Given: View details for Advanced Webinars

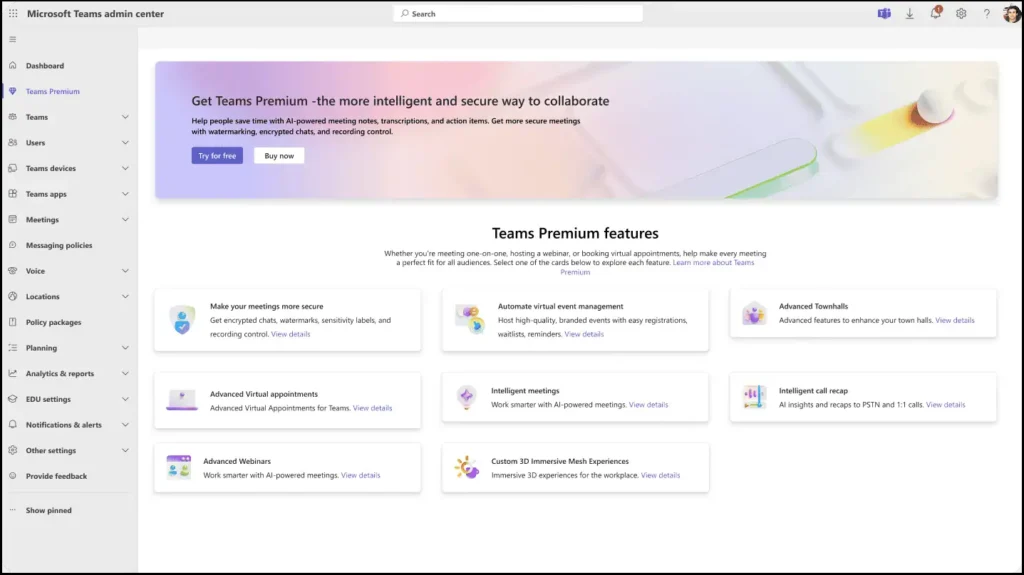Looking at the screenshot, I should [360, 475].
